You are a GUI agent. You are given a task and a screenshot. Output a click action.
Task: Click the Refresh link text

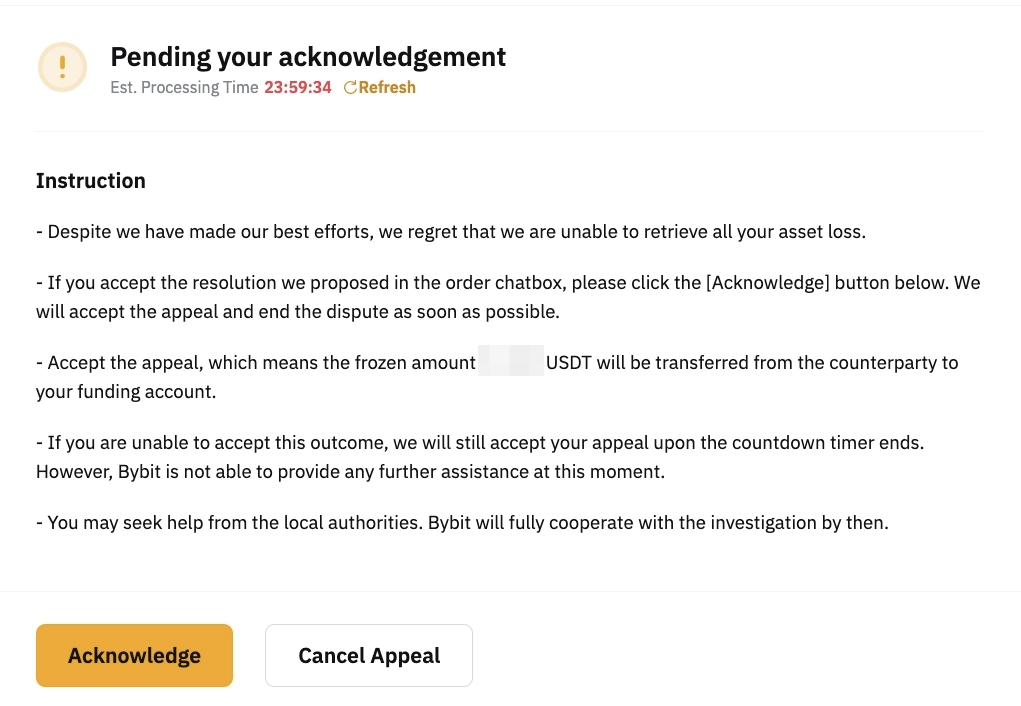click(x=387, y=88)
